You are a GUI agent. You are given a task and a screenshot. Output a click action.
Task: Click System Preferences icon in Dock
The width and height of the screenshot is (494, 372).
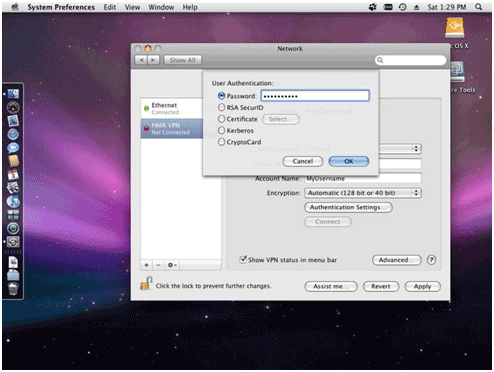pos(13,242)
